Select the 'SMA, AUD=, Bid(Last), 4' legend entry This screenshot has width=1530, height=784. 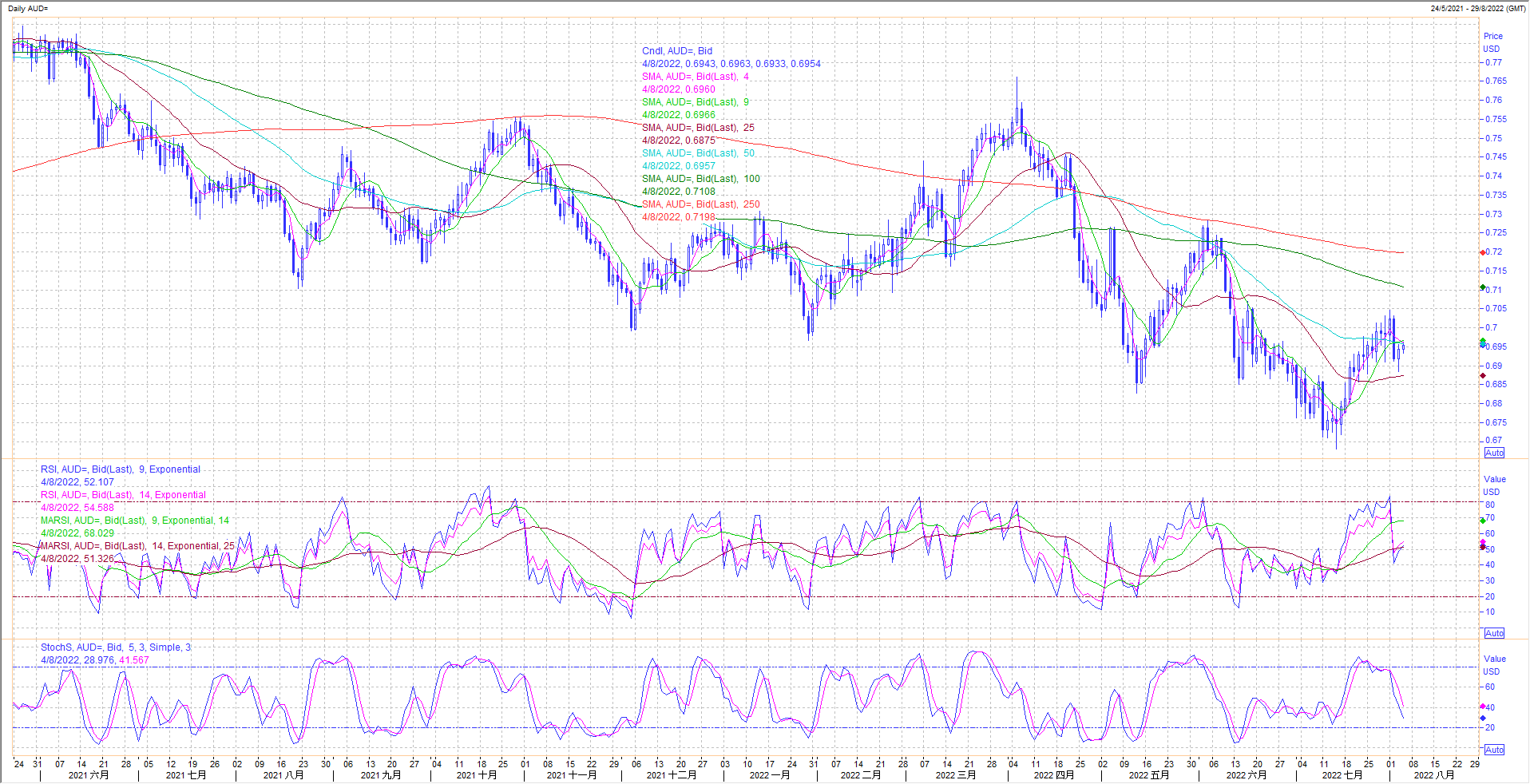(696, 77)
